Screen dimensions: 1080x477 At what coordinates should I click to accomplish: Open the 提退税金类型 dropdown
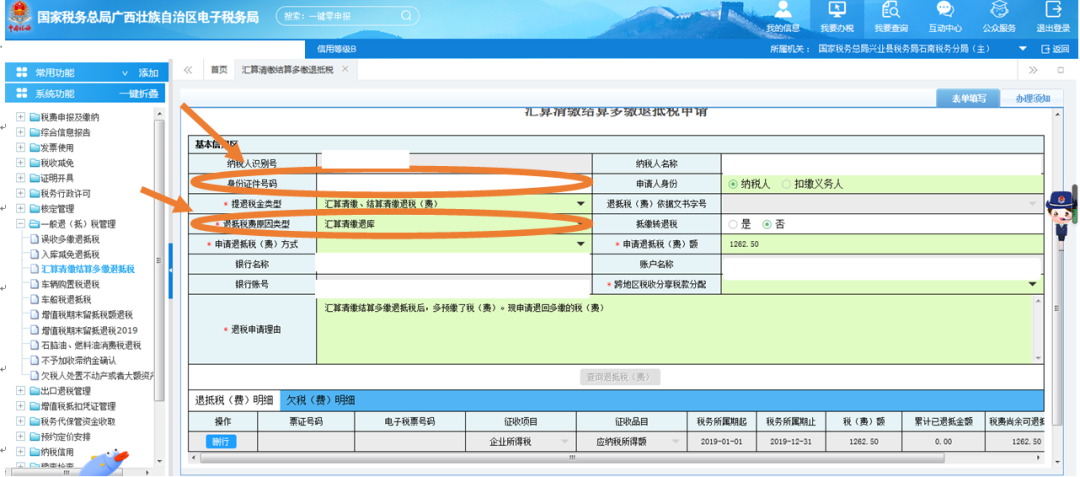tap(580, 204)
